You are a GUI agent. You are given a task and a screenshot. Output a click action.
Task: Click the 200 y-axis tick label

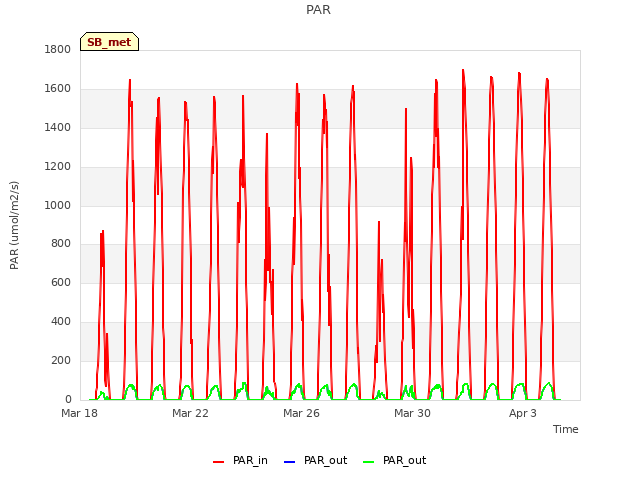(x=61, y=361)
